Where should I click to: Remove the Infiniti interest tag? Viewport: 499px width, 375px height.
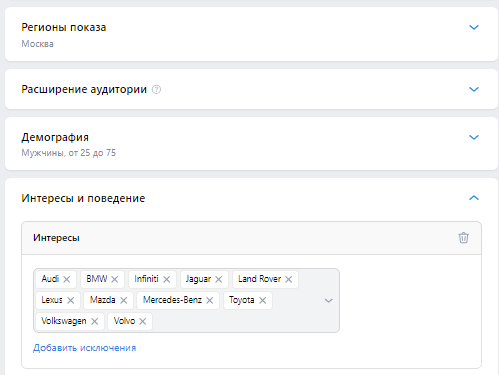pyautogui.click(x=167, y=279)
